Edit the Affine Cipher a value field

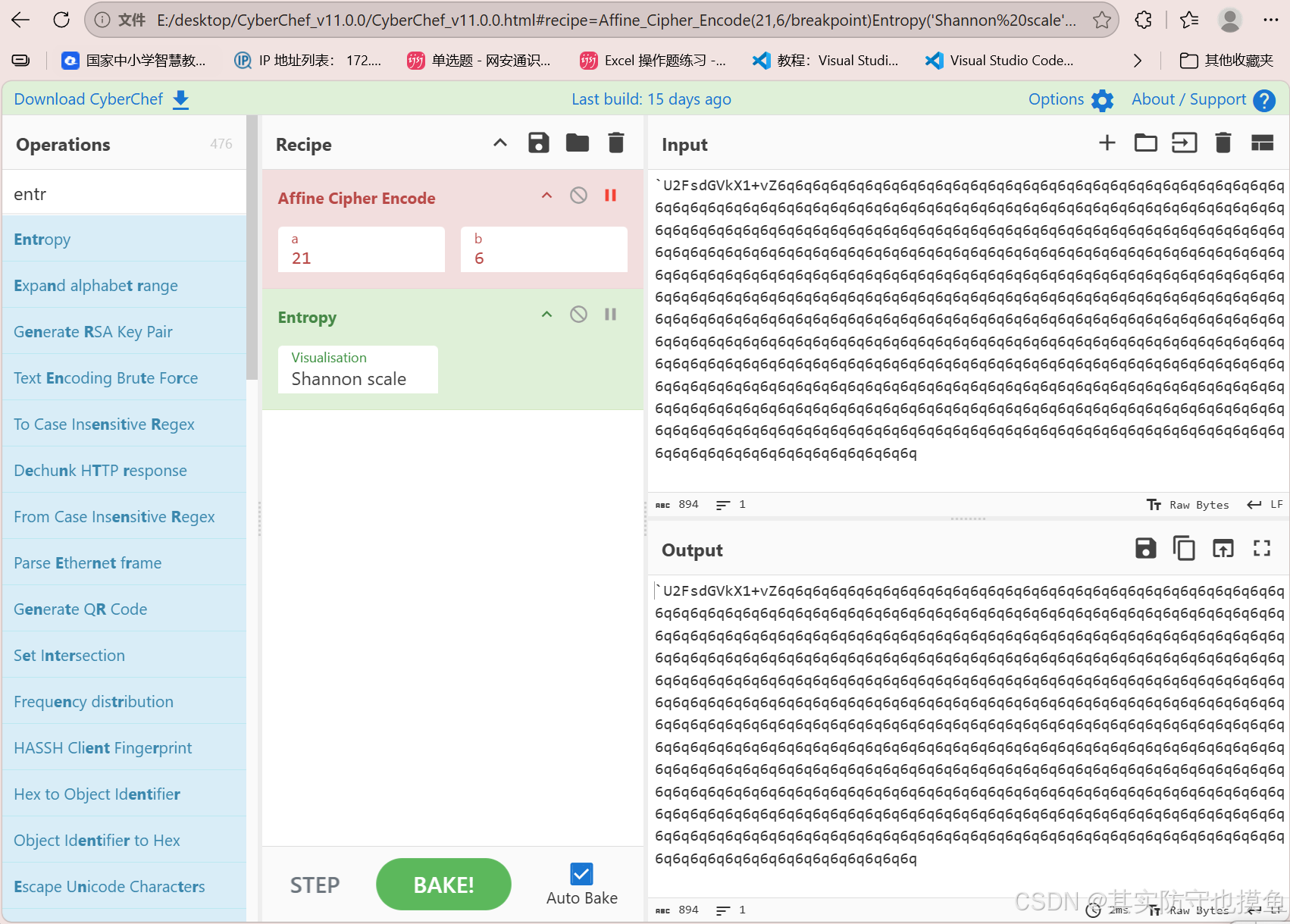362,249
